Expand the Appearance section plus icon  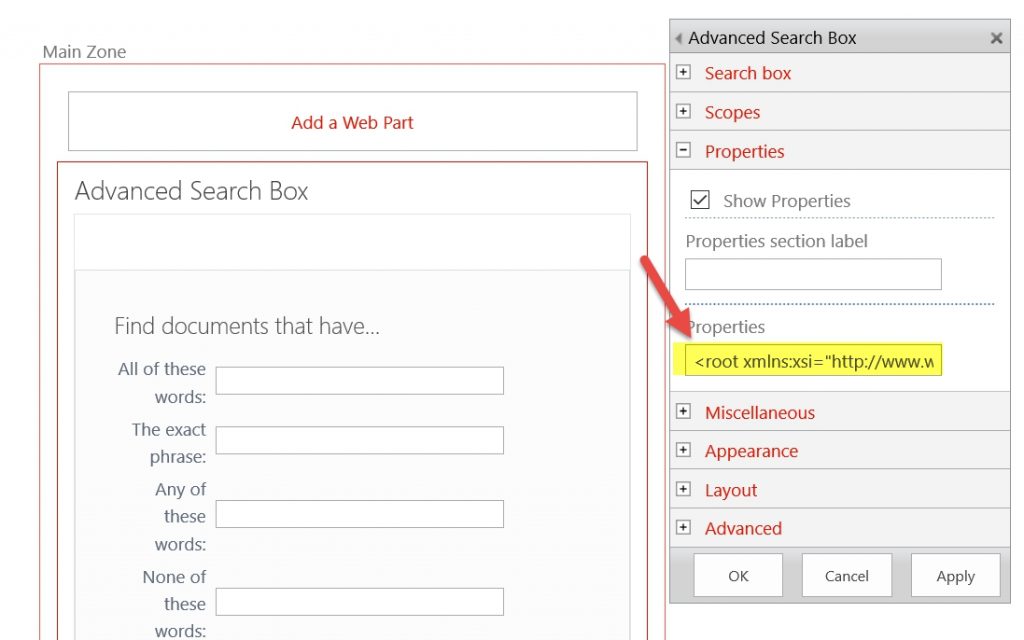click(x=683, y=449)
